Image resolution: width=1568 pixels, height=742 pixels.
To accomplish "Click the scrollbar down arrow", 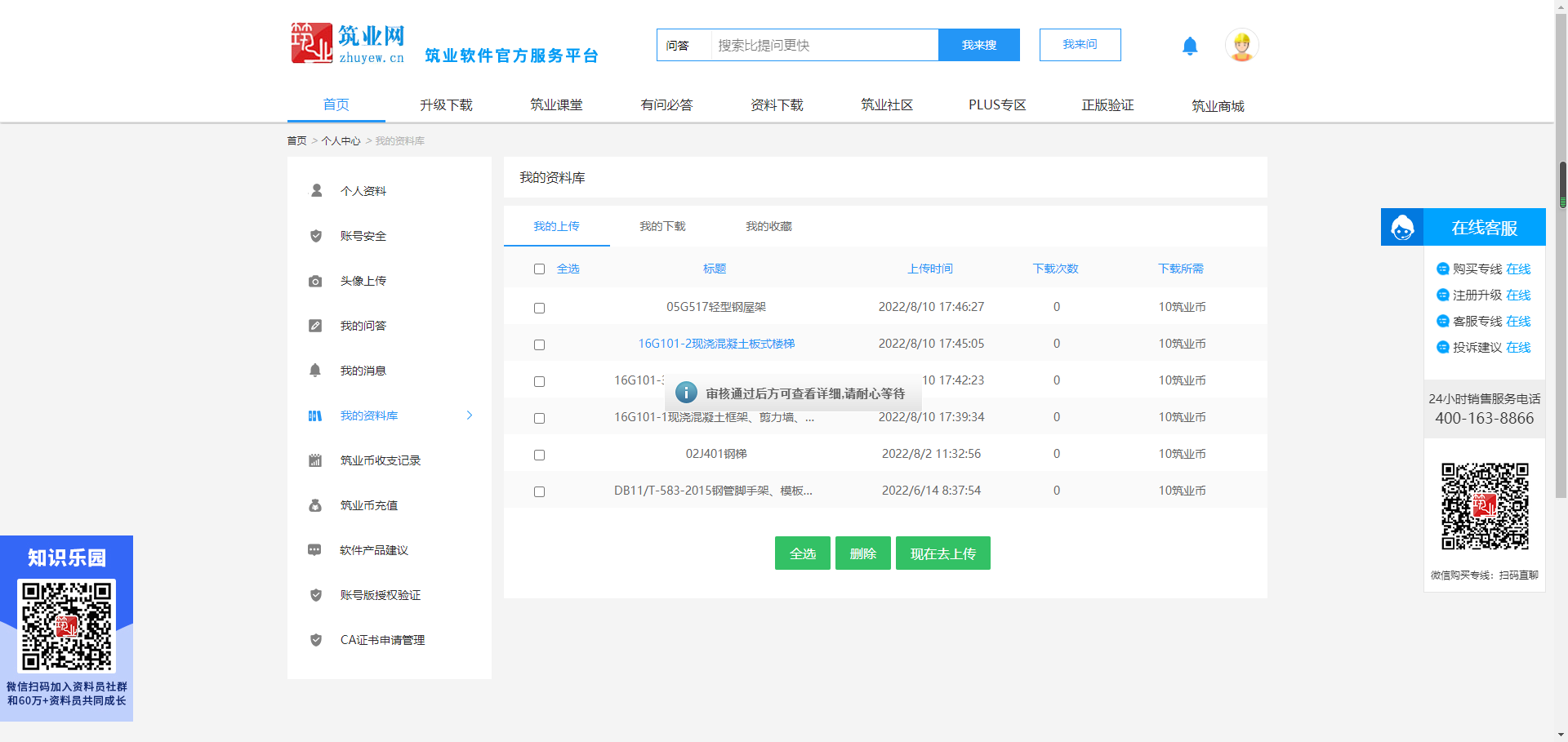I will pos(1562,735).
